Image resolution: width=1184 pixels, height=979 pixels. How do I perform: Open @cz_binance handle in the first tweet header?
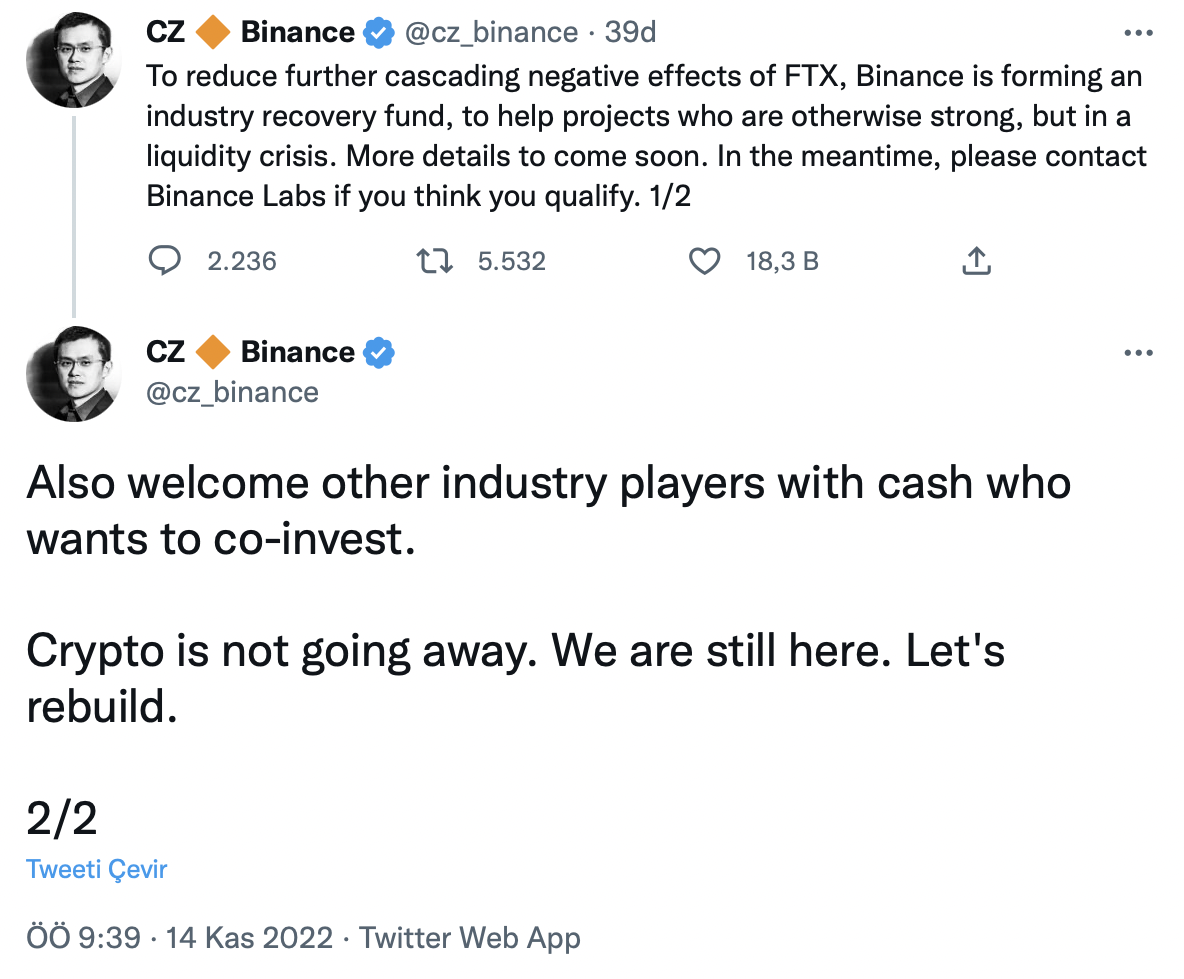492,32
